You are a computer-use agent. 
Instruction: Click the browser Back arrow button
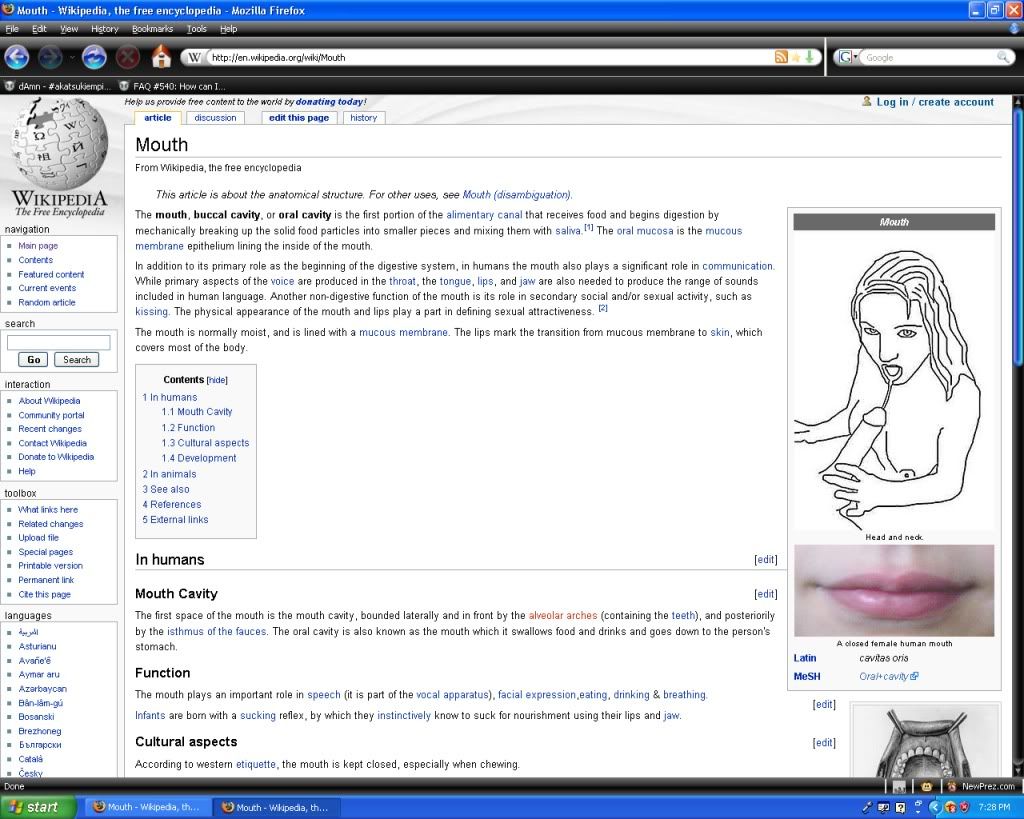(x=17, y=57)
